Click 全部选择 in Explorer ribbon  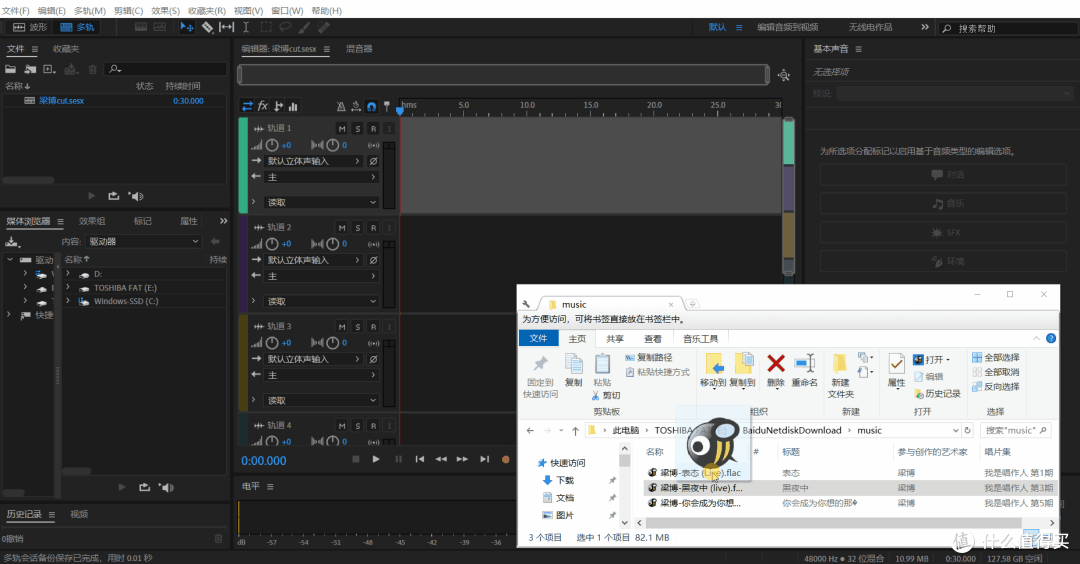996,357
